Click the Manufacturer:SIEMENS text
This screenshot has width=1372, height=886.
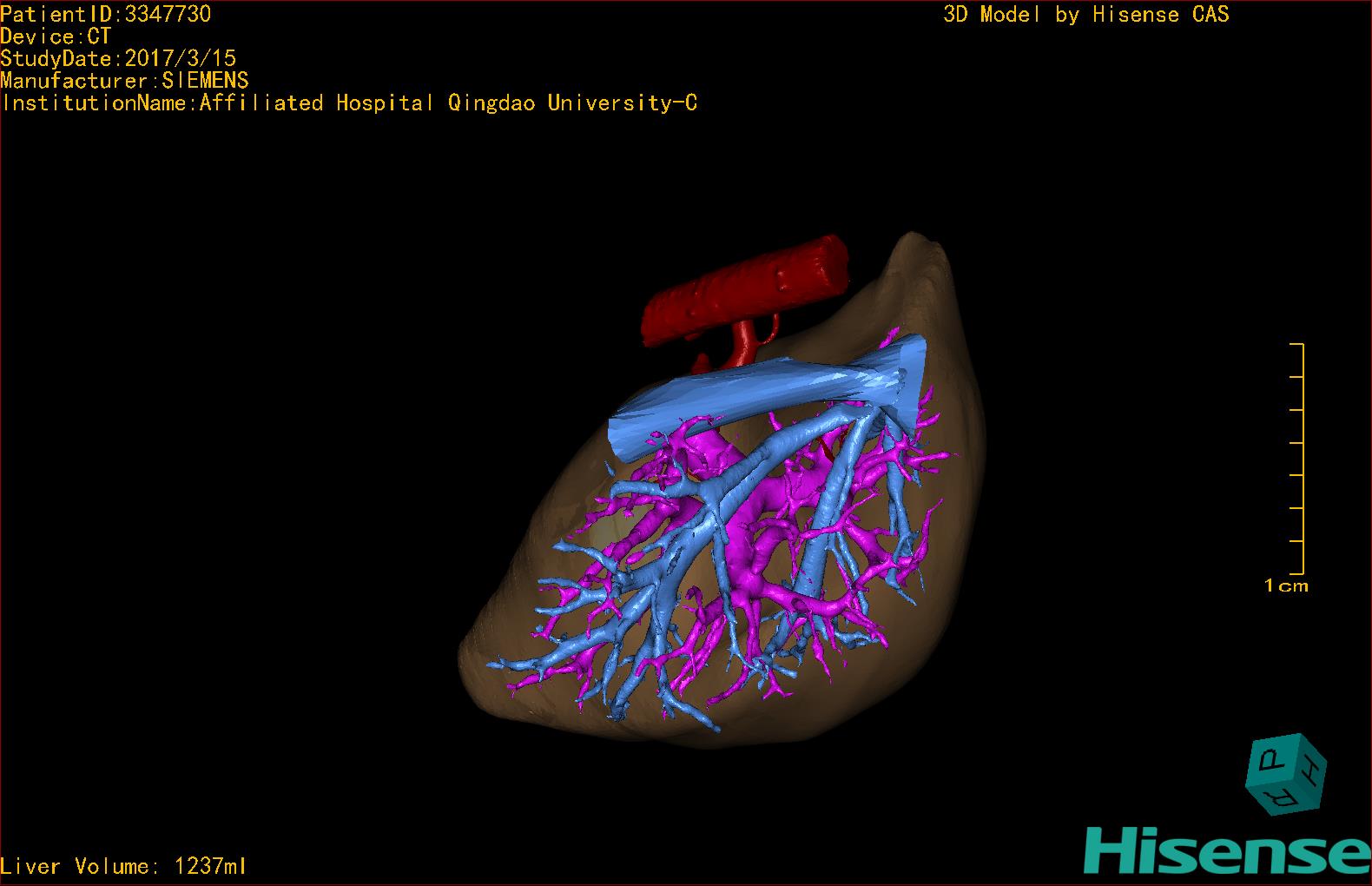tap(125, 81)
